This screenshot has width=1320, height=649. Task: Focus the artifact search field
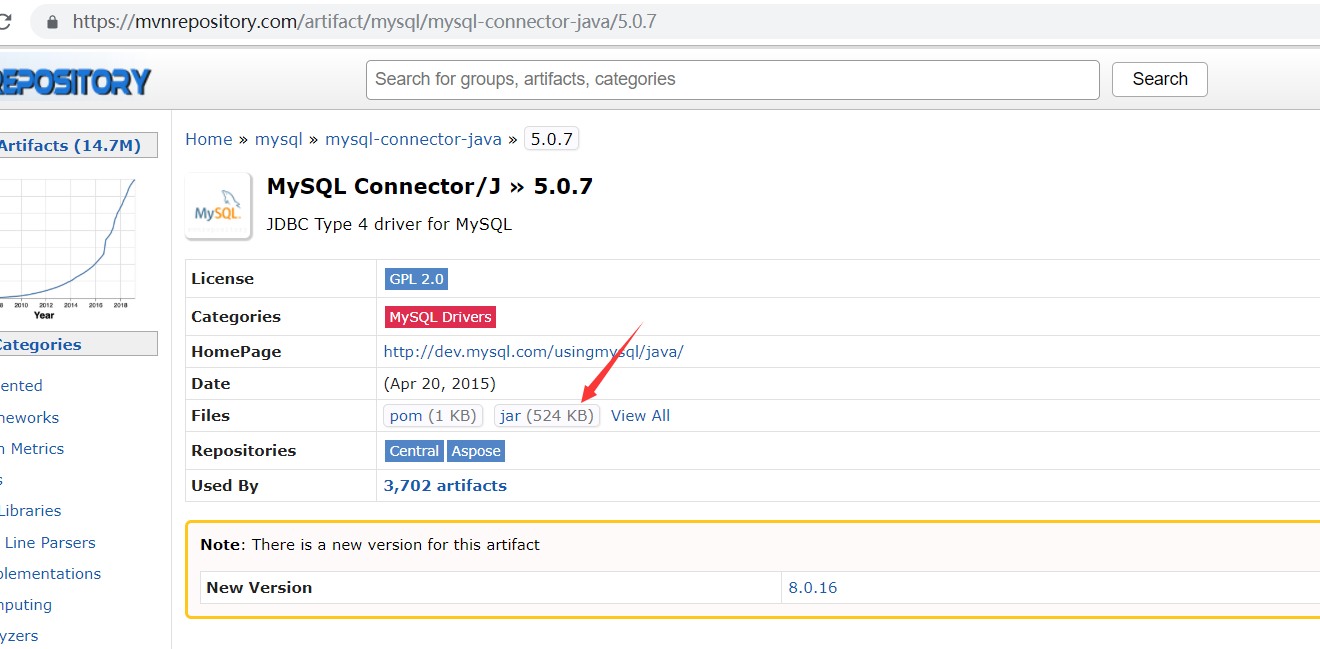point(733,80)
